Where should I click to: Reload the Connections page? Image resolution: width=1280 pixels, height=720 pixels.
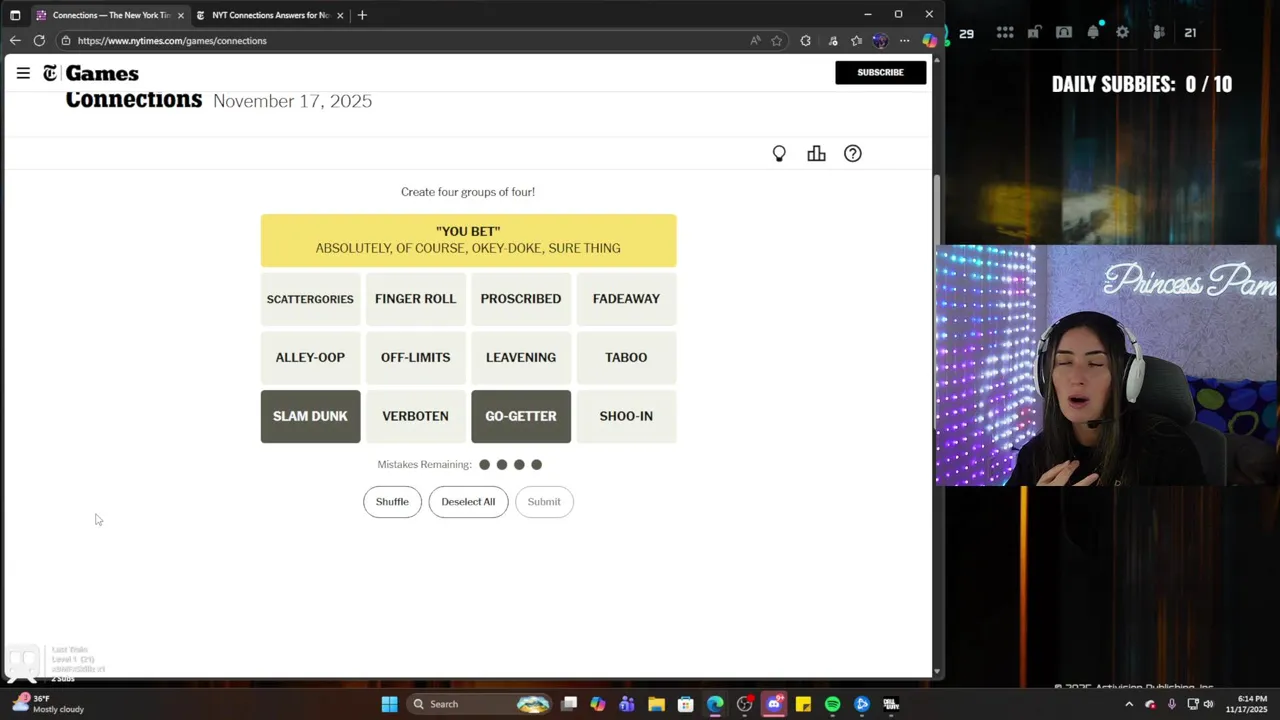coord(39,41)
